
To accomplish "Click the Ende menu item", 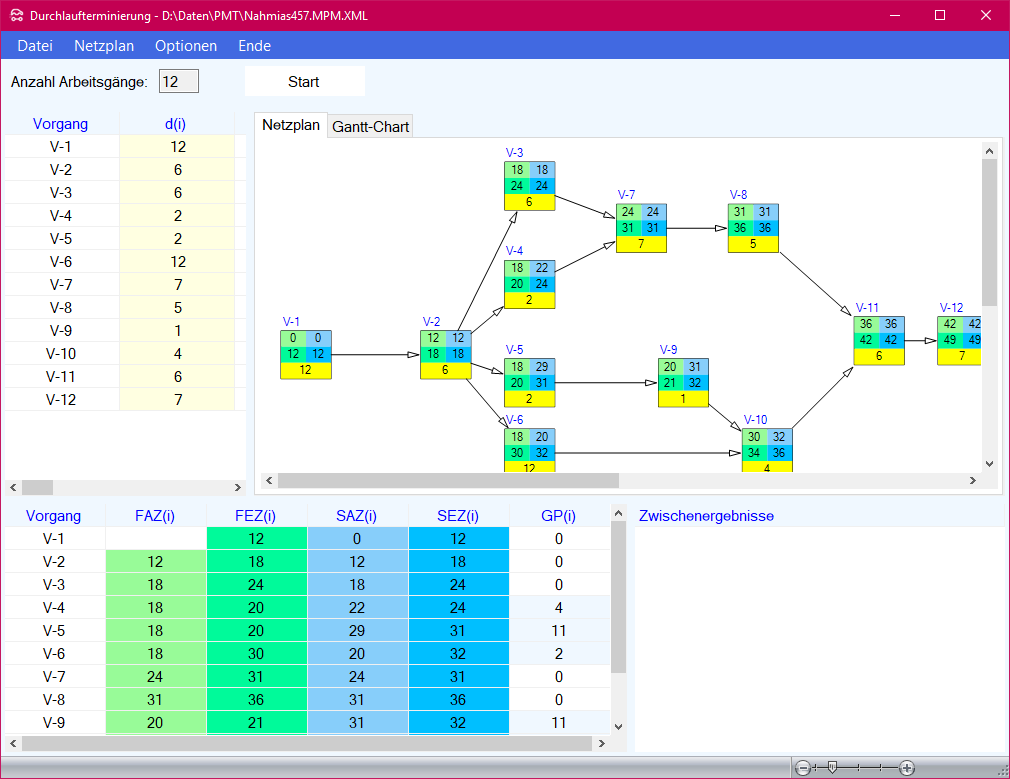I will pos(254,46).
